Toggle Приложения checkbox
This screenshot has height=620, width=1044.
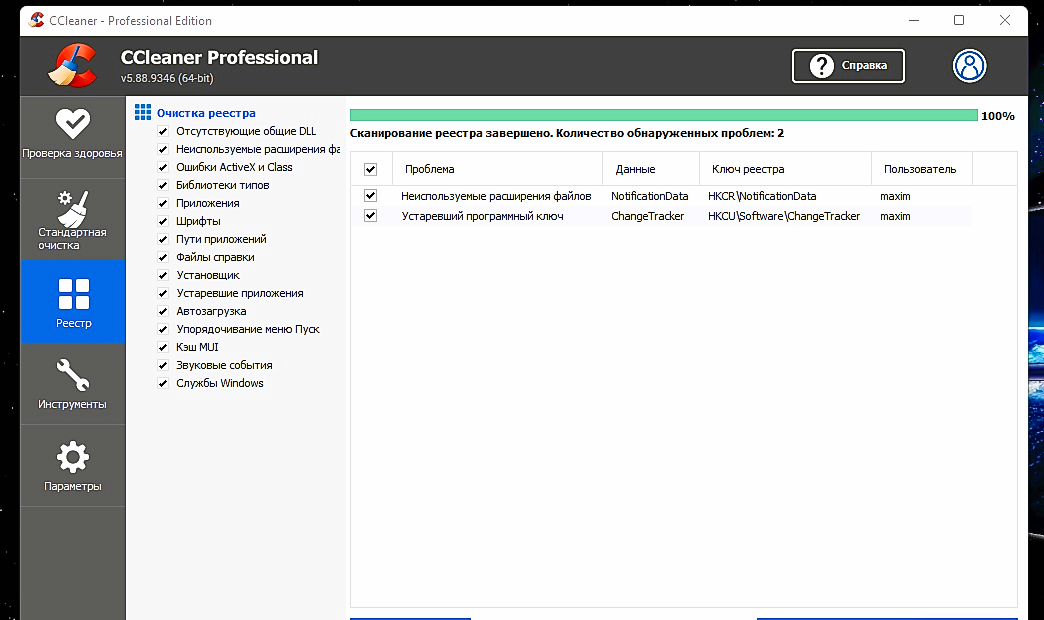click(x=162, y=203)
